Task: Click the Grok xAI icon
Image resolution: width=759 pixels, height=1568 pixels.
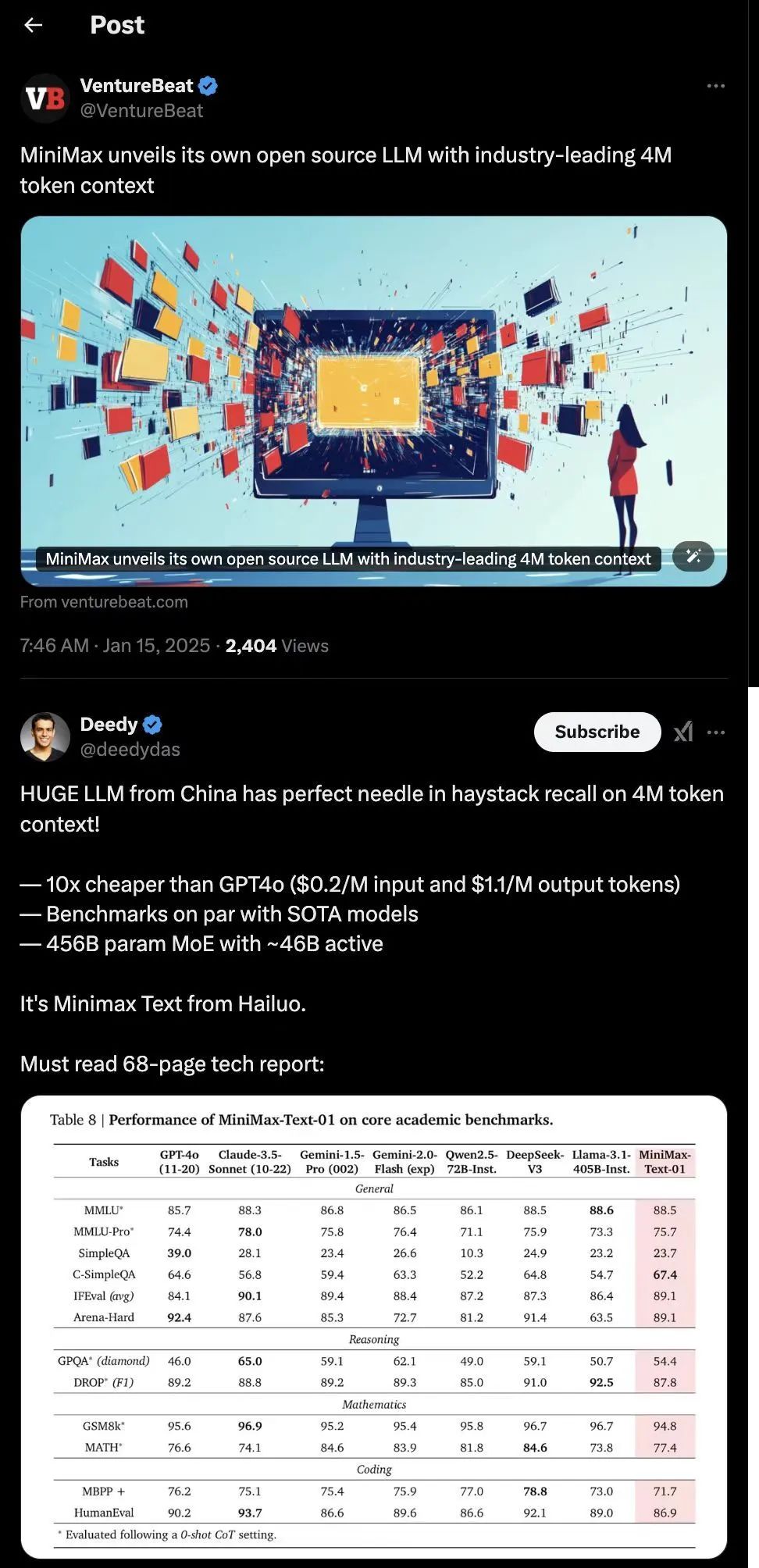Action: click(683, 732)
